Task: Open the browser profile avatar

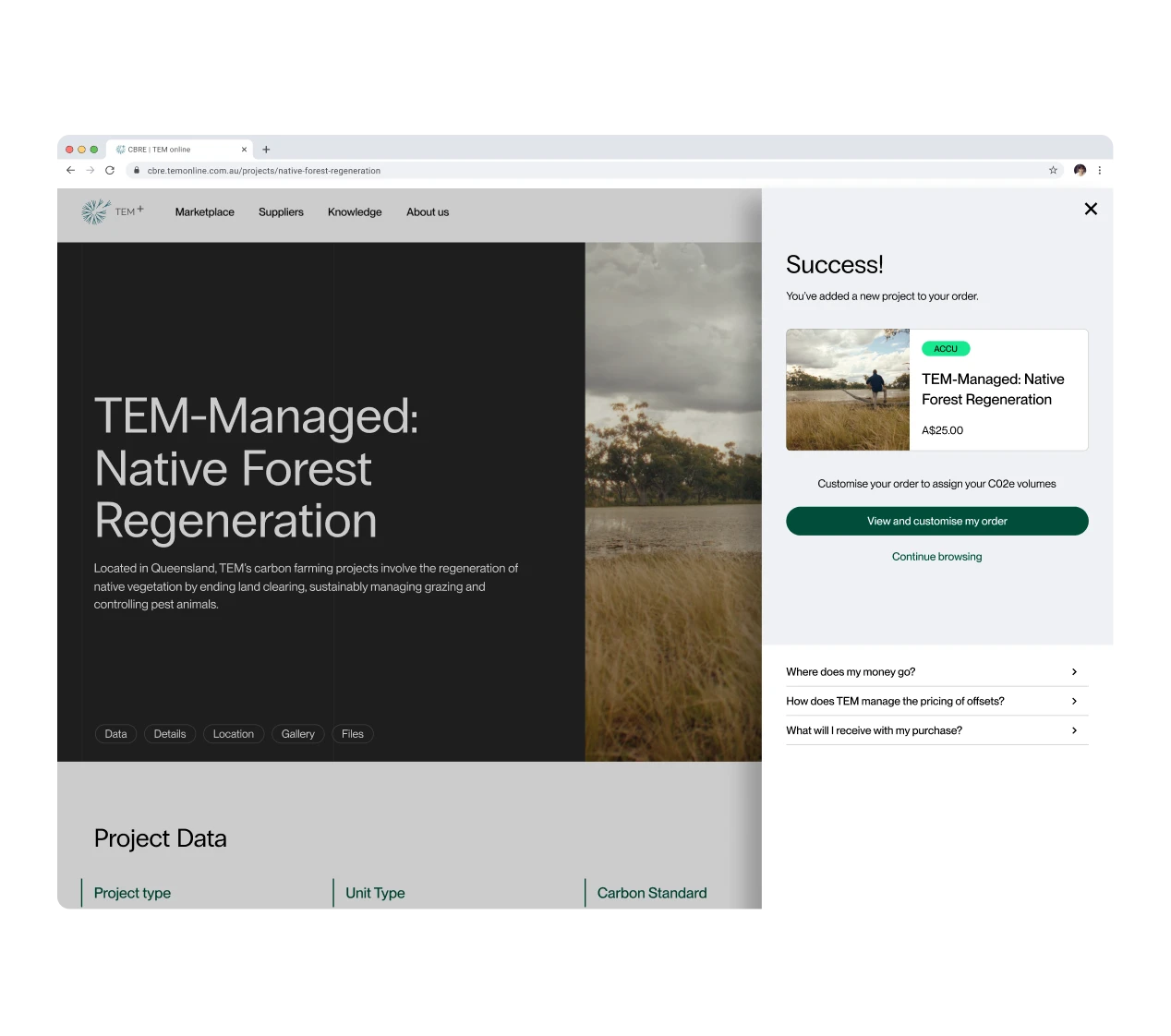Action: 1080,170
